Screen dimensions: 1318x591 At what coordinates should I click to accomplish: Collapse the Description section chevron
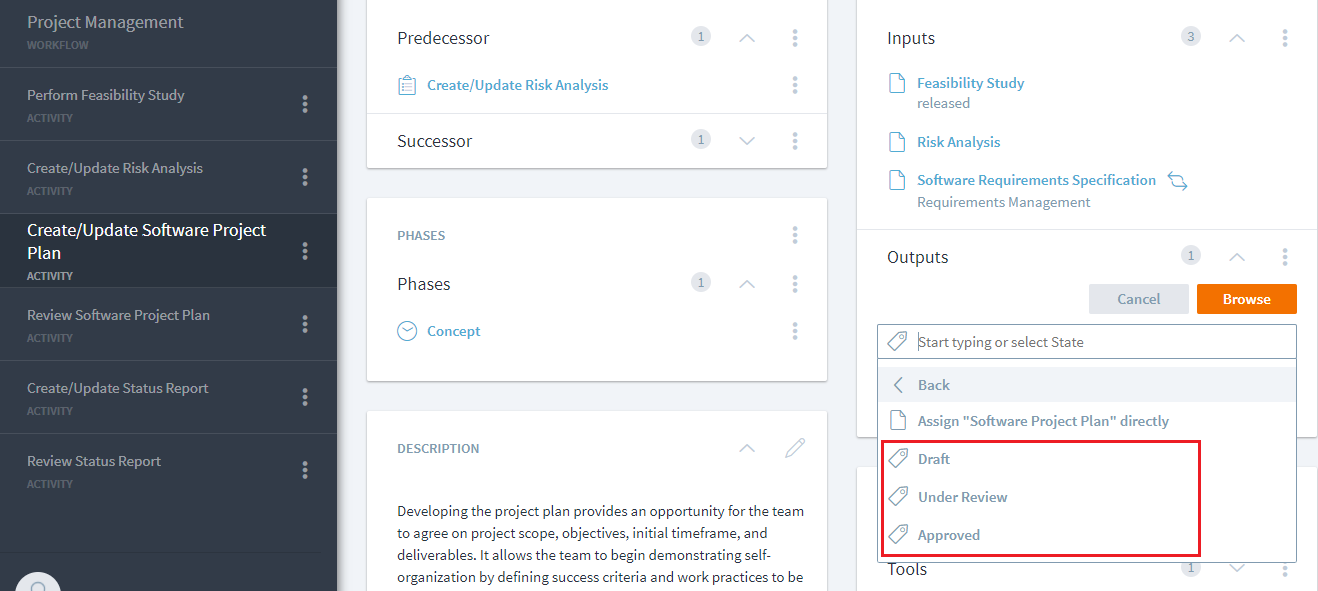tap(747, 448)
